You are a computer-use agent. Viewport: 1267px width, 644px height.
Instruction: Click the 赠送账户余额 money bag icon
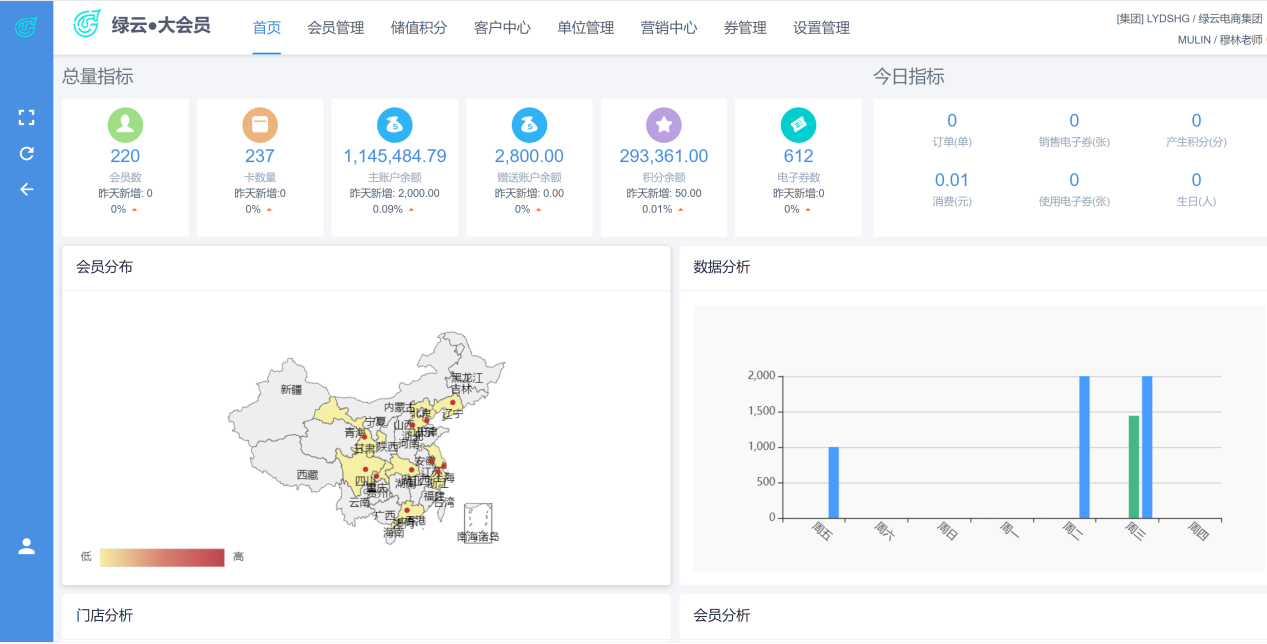click(529, 124)
